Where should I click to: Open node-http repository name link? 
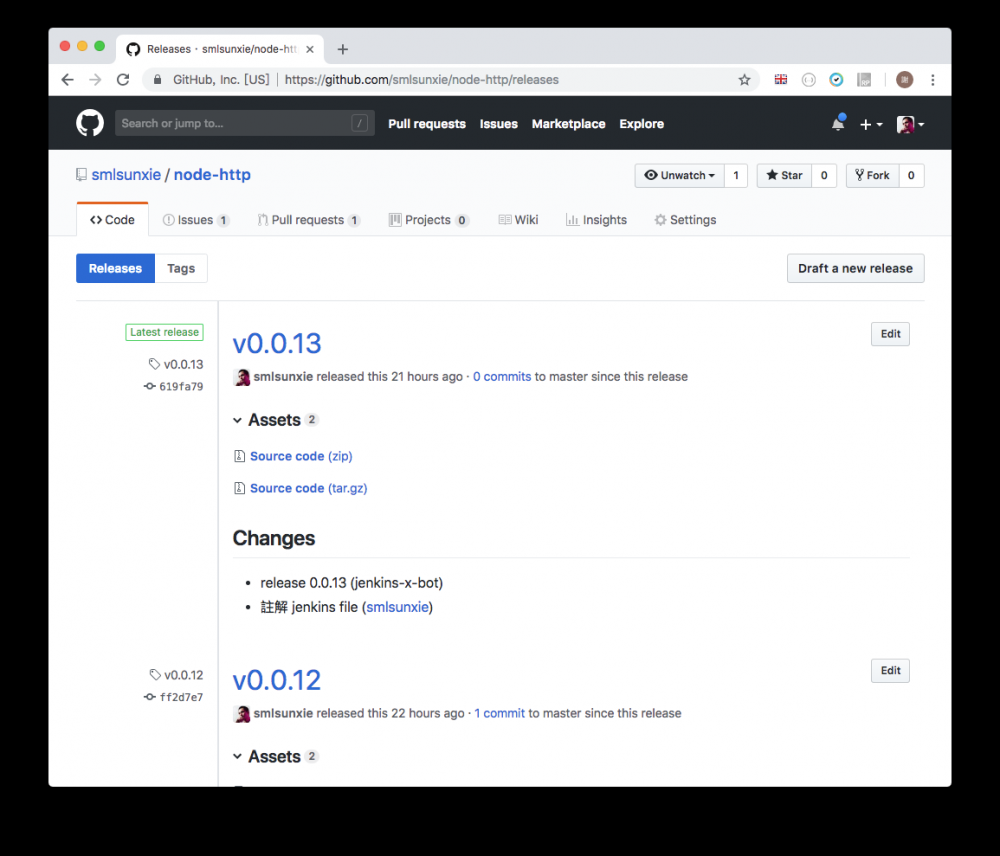(212, 175)
